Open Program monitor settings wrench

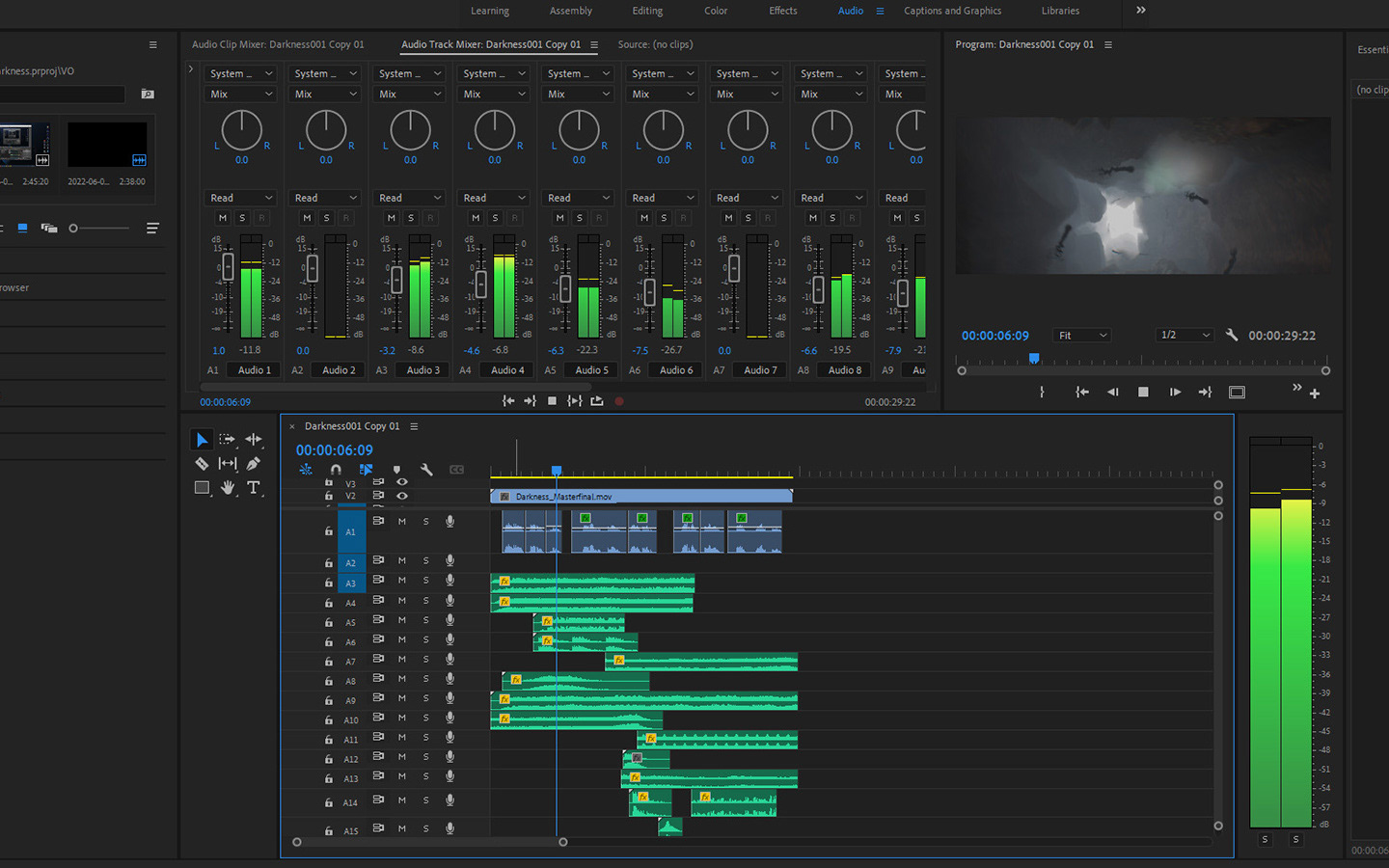pos(1232,335)
